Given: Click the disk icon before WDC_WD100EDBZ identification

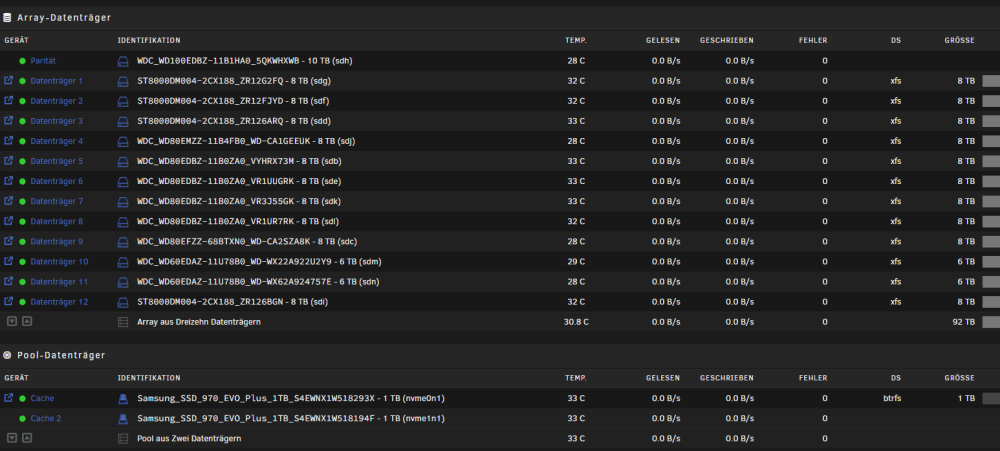Looking at the screenshot, I should [x=123, y=61].
